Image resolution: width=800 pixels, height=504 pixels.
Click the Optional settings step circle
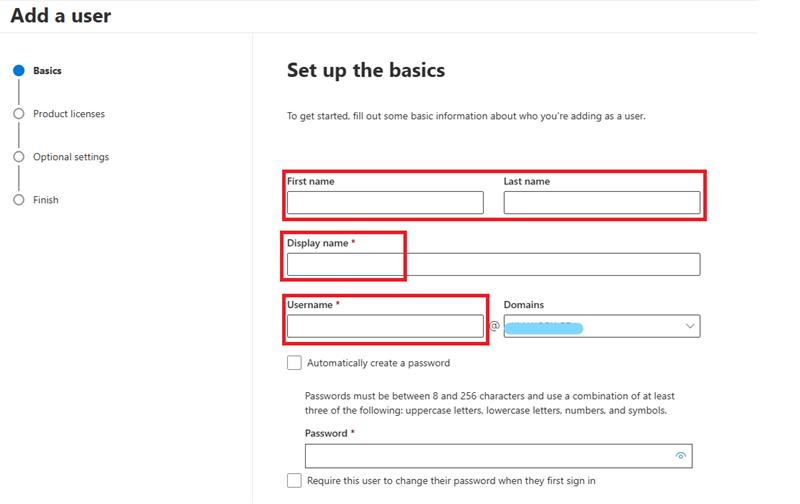coord(19,157)
